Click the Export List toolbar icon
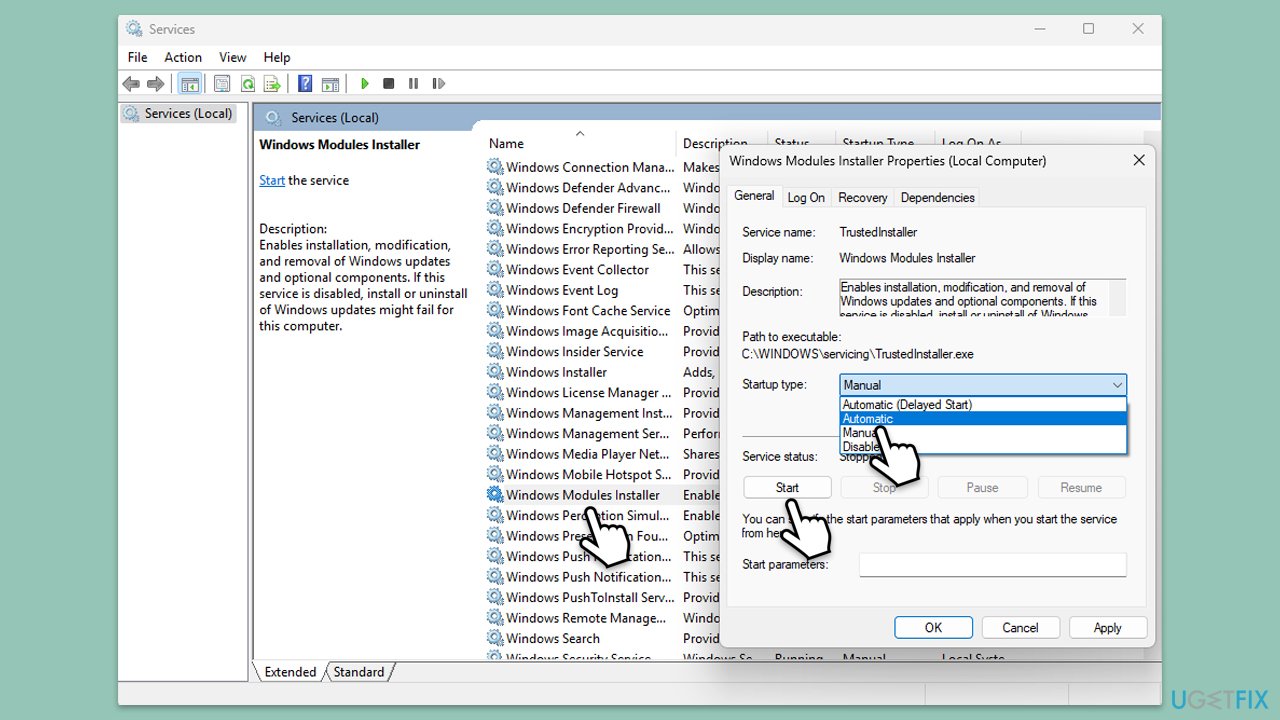 270,84
